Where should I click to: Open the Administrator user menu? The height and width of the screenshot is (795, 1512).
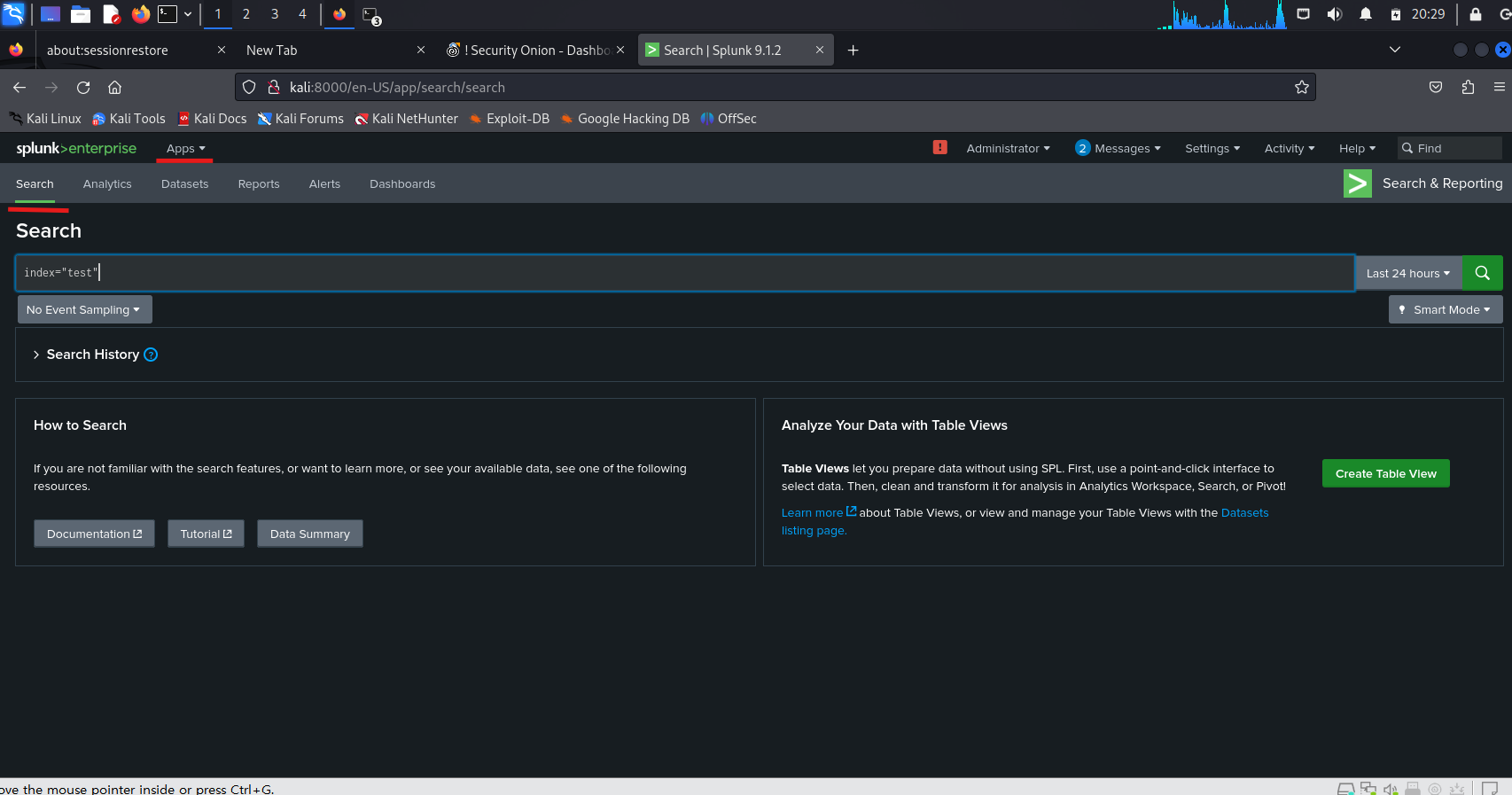pyautogui.click(x=1009, y=148)
